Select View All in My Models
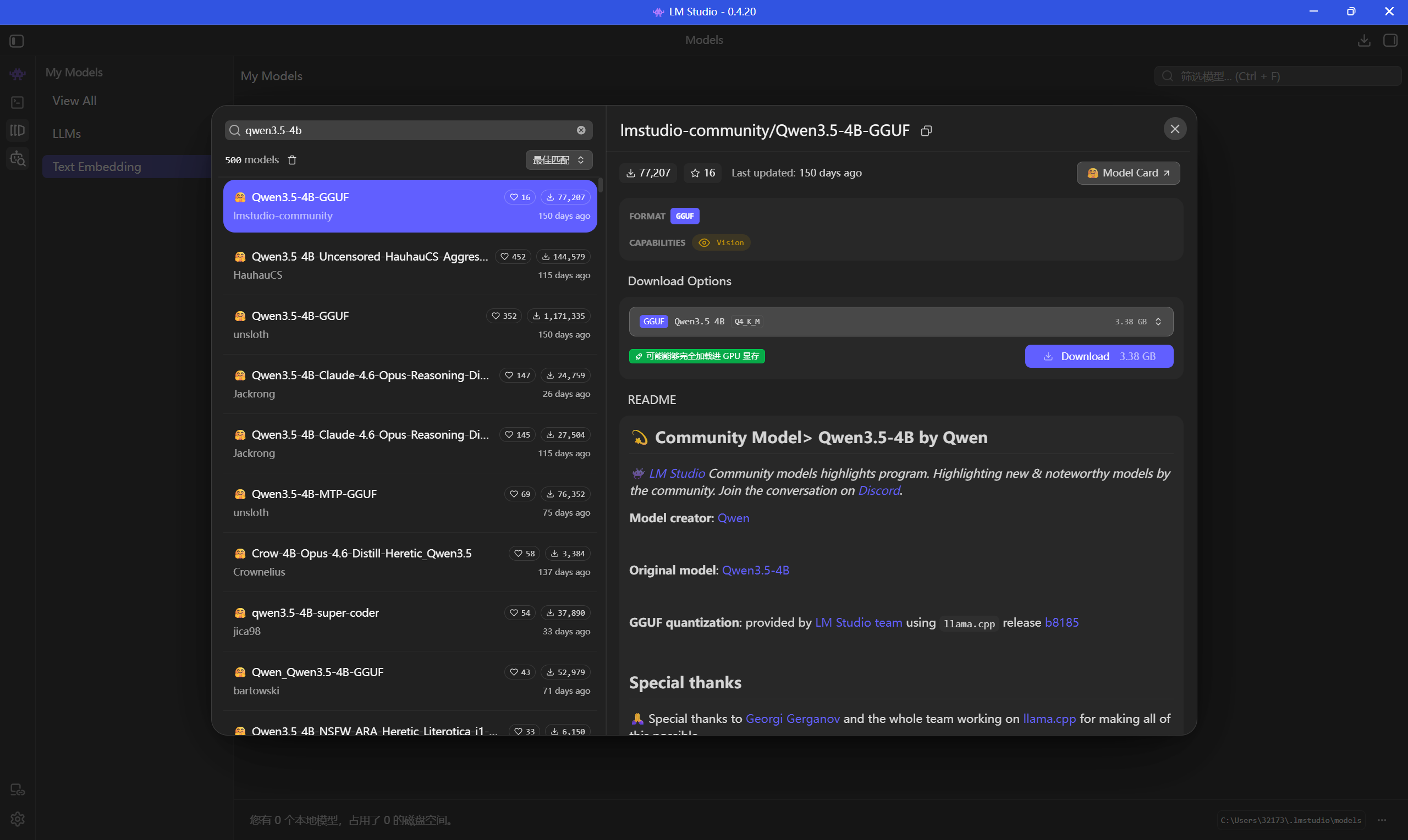 74,101
